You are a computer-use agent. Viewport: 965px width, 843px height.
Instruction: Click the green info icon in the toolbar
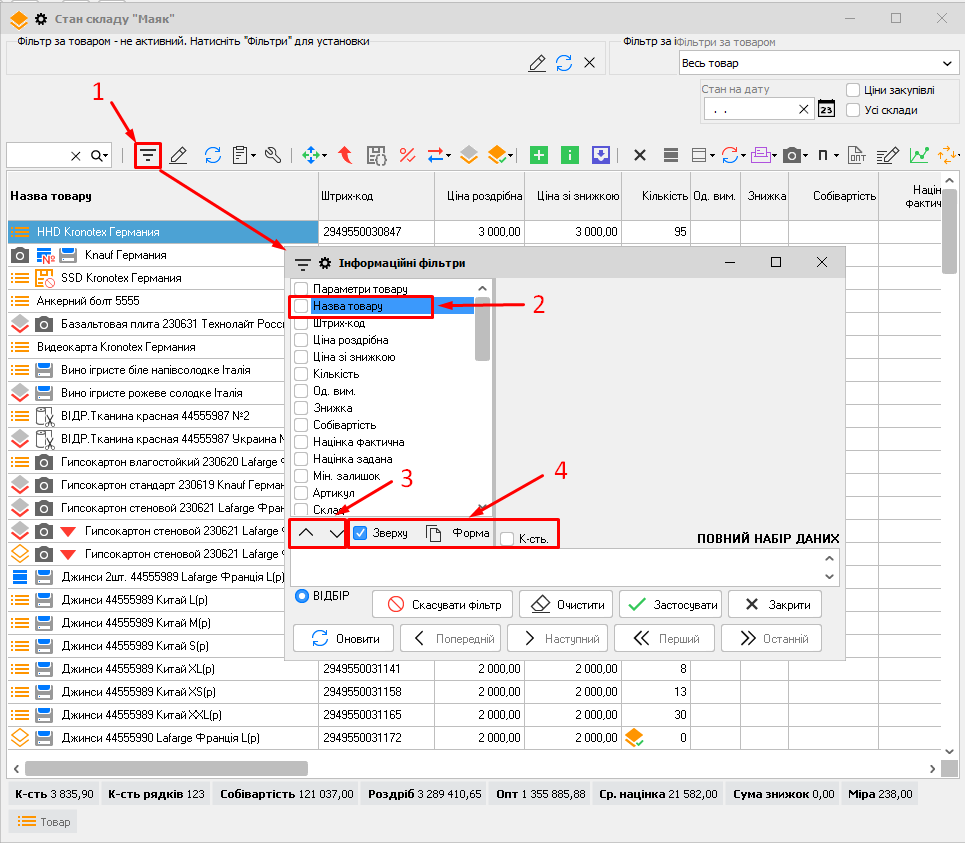coord(570,155)
